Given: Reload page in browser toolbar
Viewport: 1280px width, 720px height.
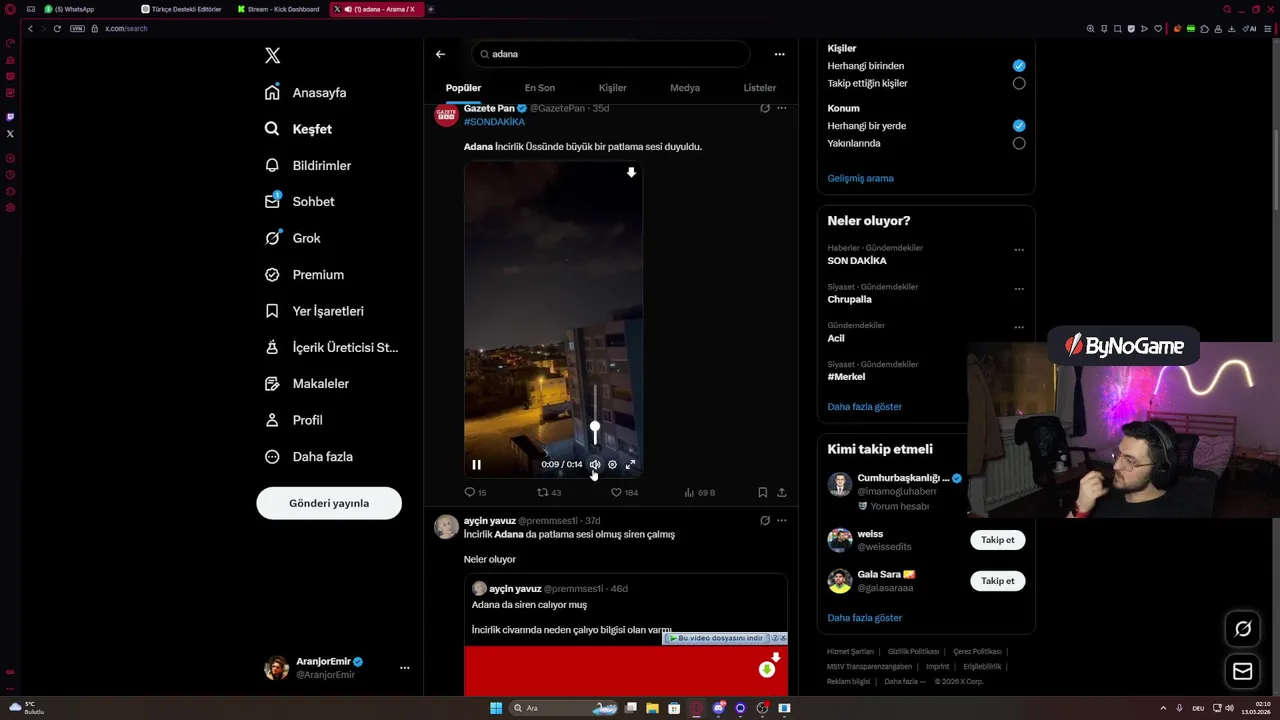Looking at the screenshot, I should (57, 28).
